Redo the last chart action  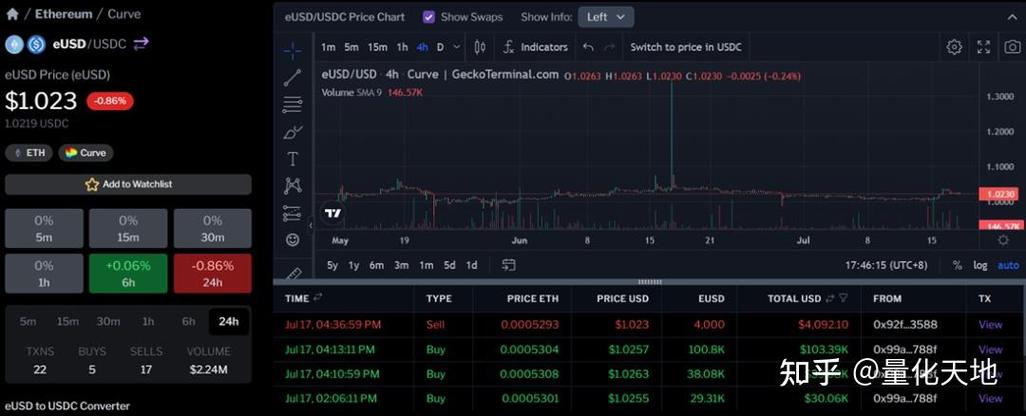click(609, 47)
